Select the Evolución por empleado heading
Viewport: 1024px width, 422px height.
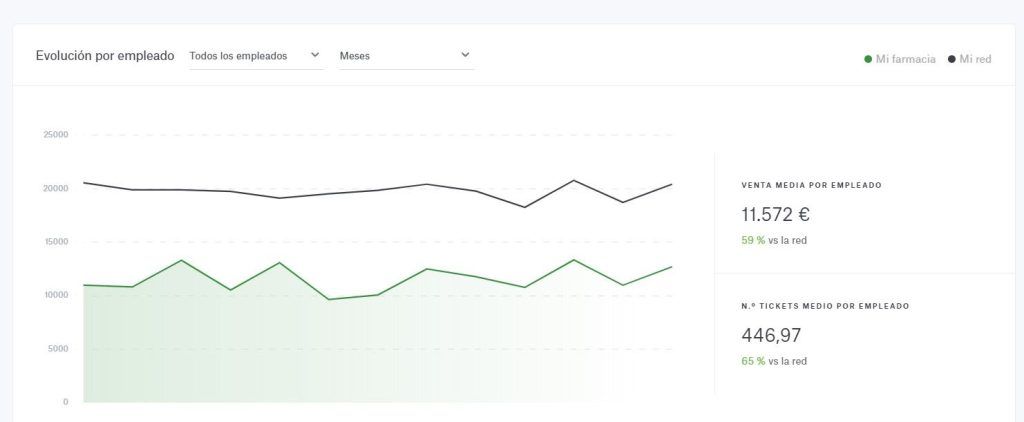(105, 56)
